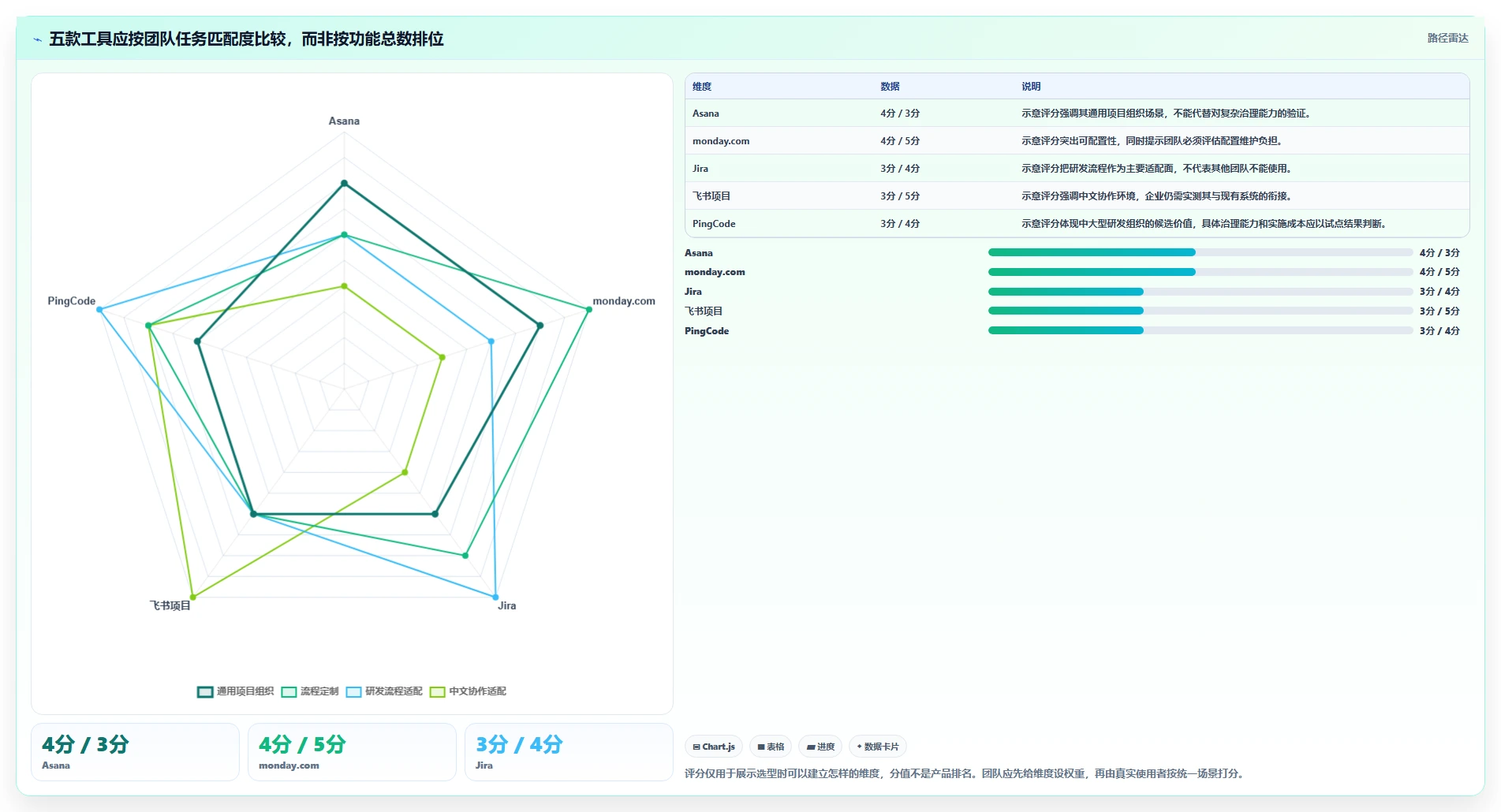Click Asana's description about 通用项目组织场景

(1166, 114)
